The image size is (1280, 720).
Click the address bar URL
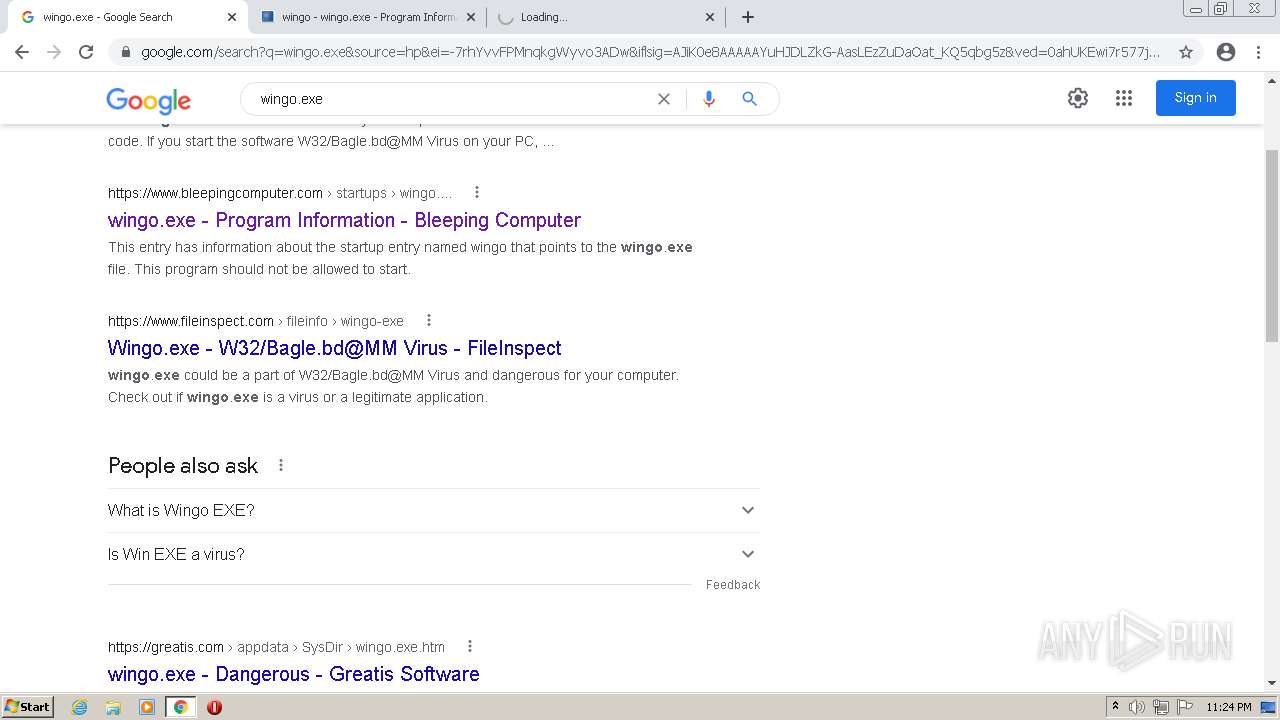[650, 52]
